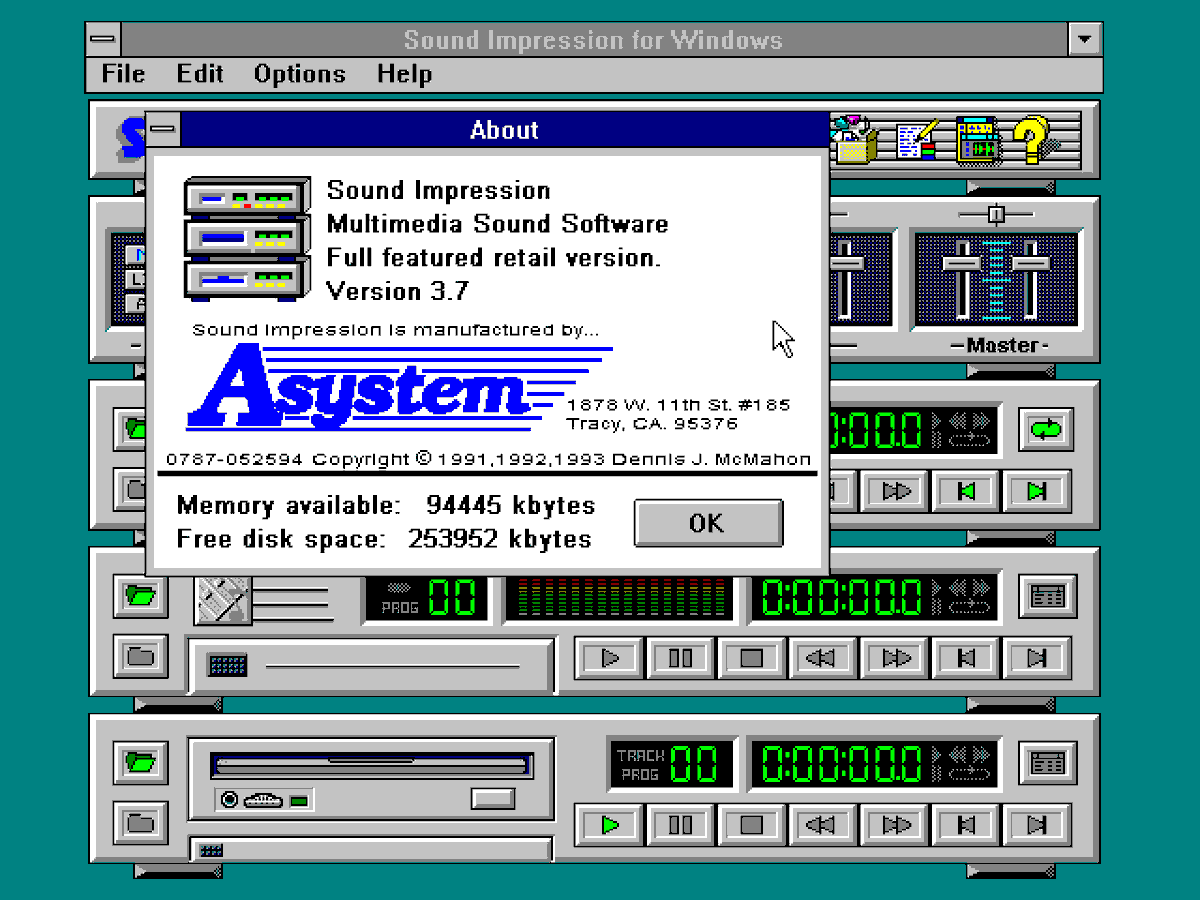Viewport: 1200px width, 900px height.
Task: Click Next Track on the CD deck
Action: tap(1037, 825)
